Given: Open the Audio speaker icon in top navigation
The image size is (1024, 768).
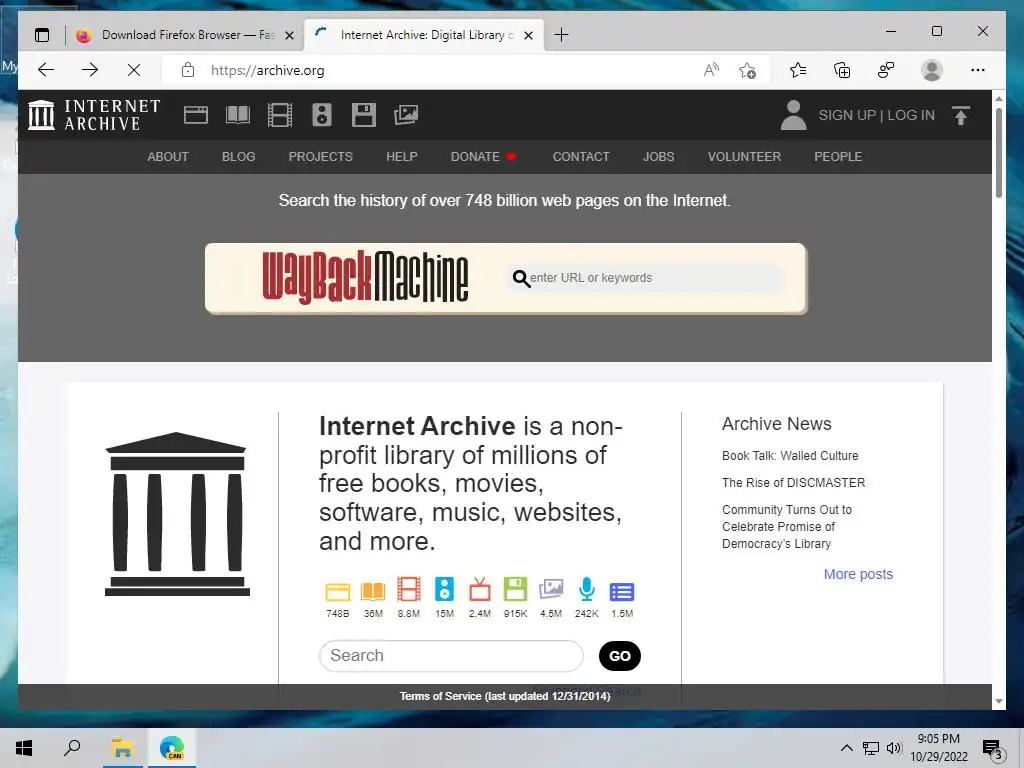Looking at the screenshot, I should coord(321,115).
